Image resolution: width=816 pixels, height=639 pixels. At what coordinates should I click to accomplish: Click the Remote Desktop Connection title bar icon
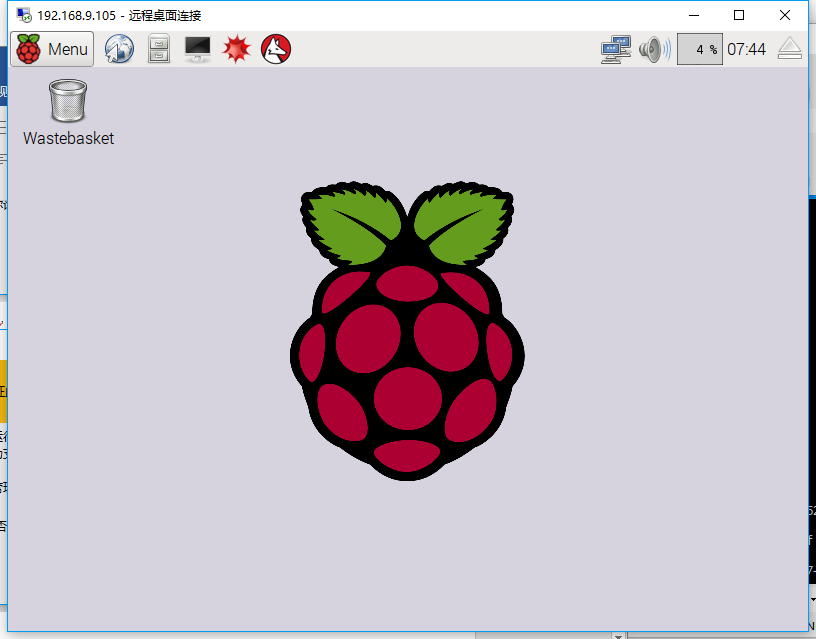(24, 15)
